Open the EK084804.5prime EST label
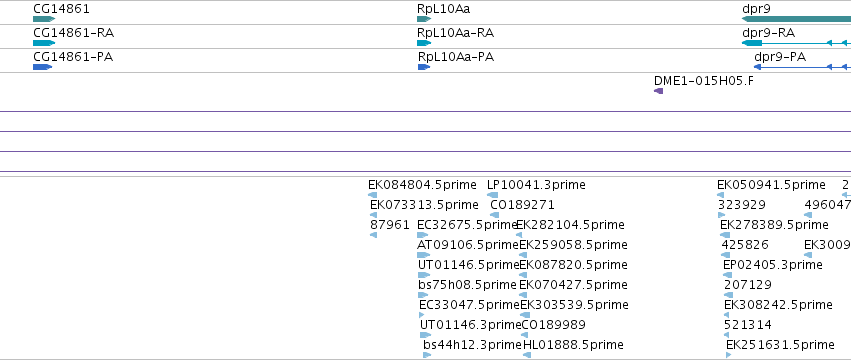This screenshot has height=360, width=851. [x=422, y=185]
